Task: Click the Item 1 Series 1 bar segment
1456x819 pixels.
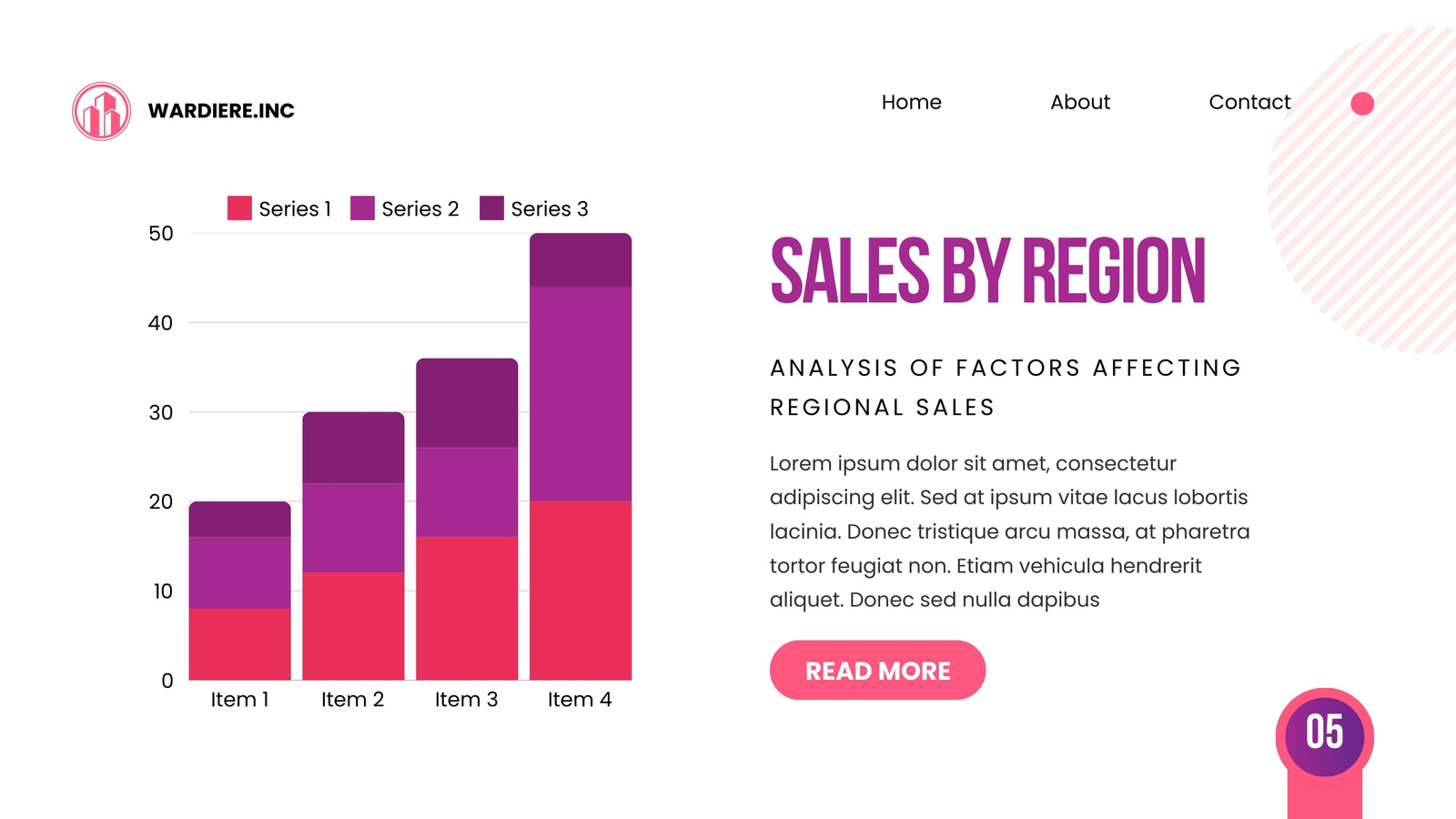Action: pos(240,644)
